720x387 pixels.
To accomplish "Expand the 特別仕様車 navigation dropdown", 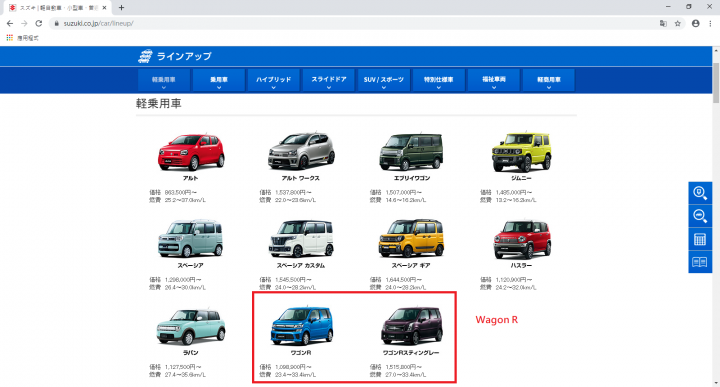I will point(439,80).
